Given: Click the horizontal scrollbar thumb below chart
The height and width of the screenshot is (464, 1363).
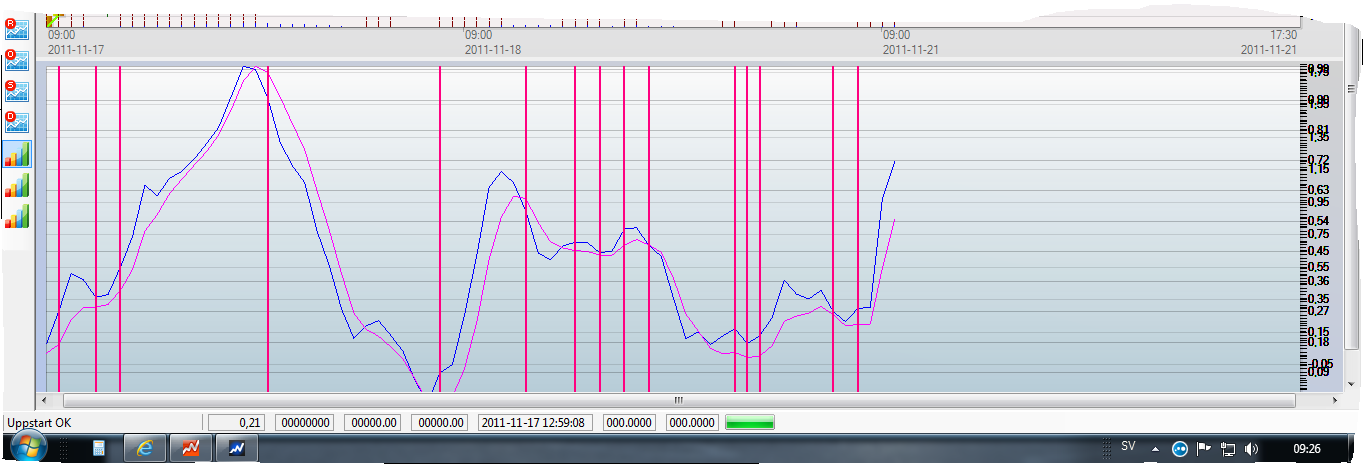Looking at the screenshot, I should tap(676, 400).
